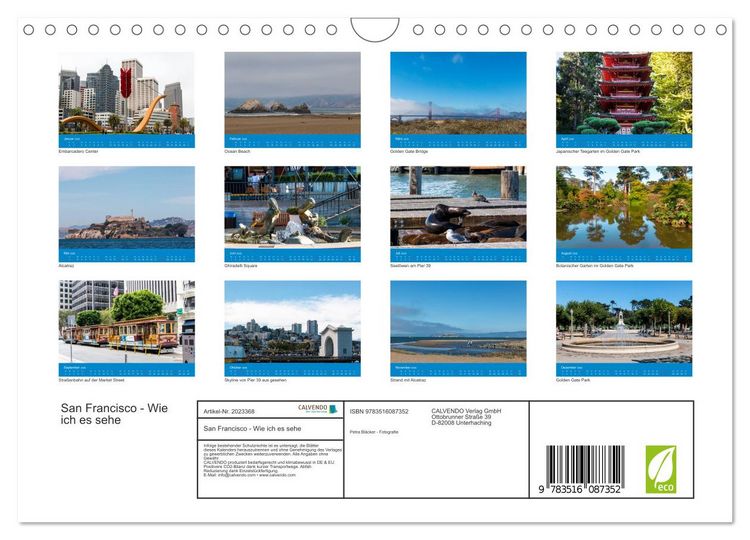
Task: Select the Market Street cable car photo
Action: tap(127, 321)
